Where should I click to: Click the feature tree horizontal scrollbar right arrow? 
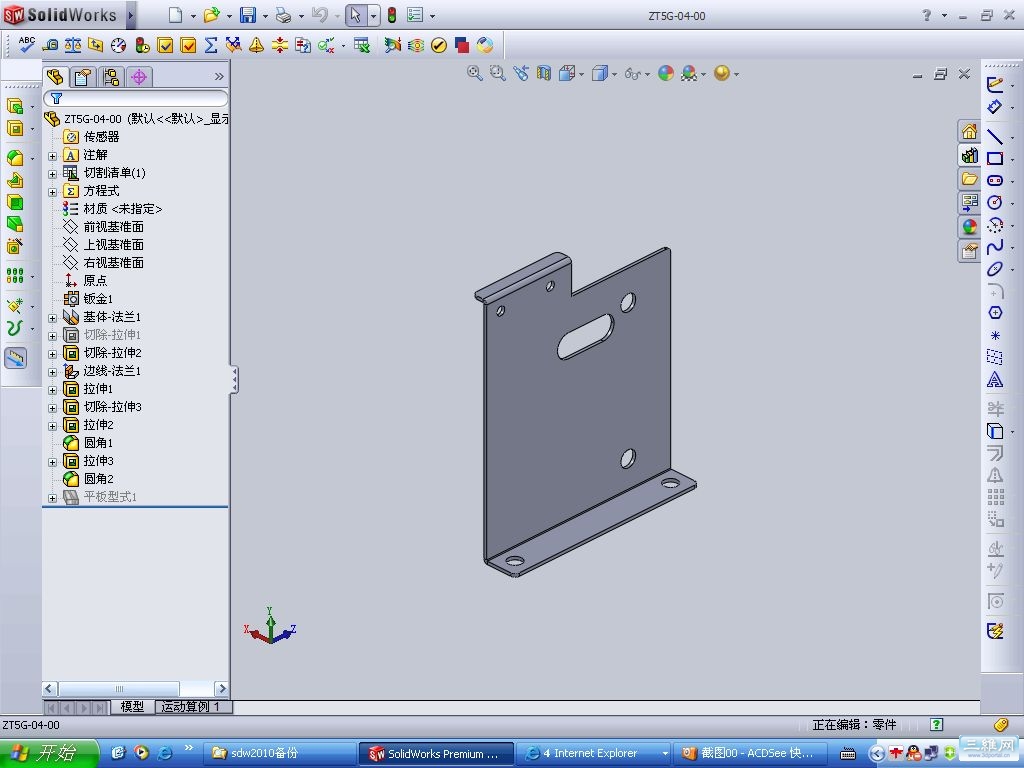(221, 688)
